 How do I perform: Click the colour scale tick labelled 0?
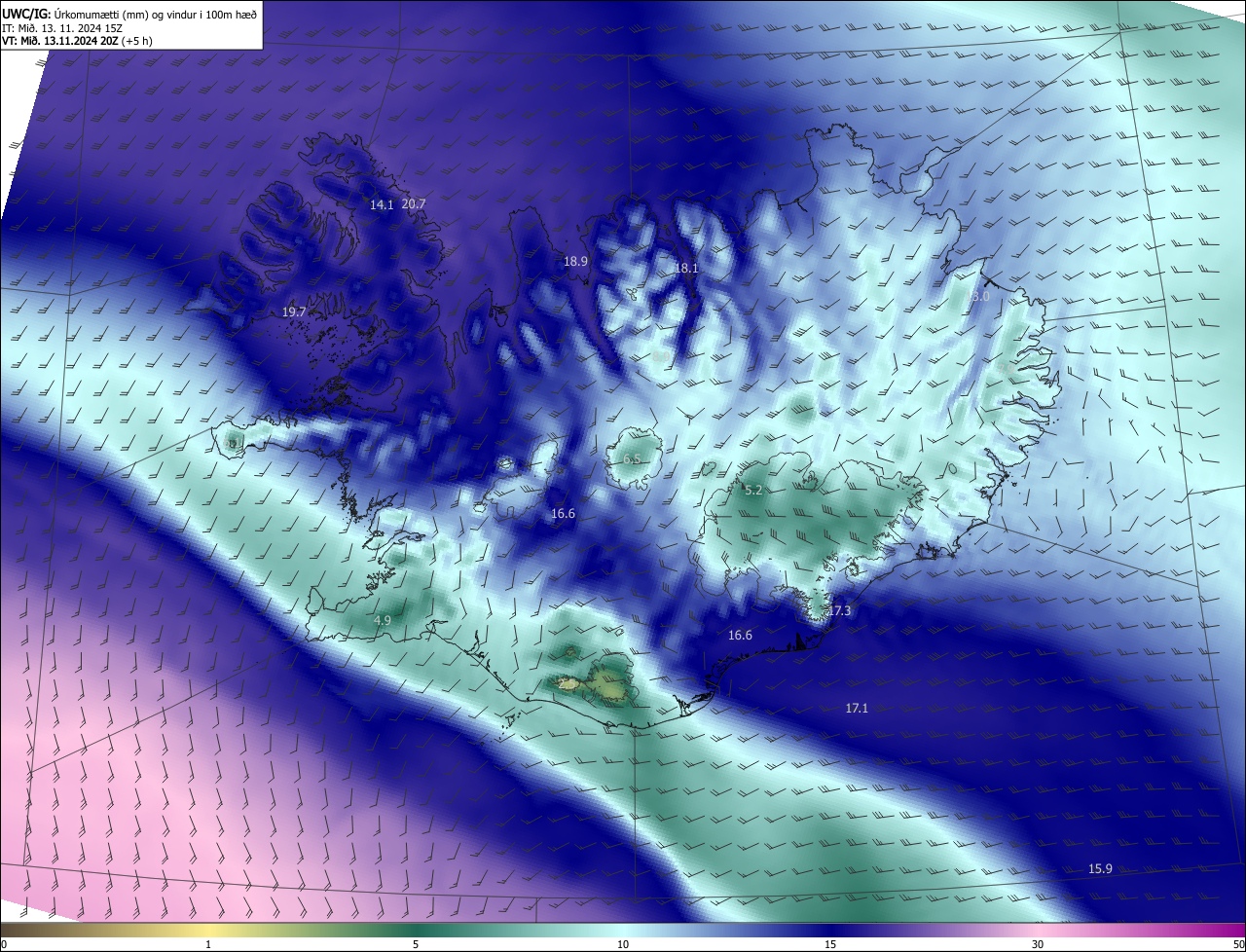pos(4,944)
